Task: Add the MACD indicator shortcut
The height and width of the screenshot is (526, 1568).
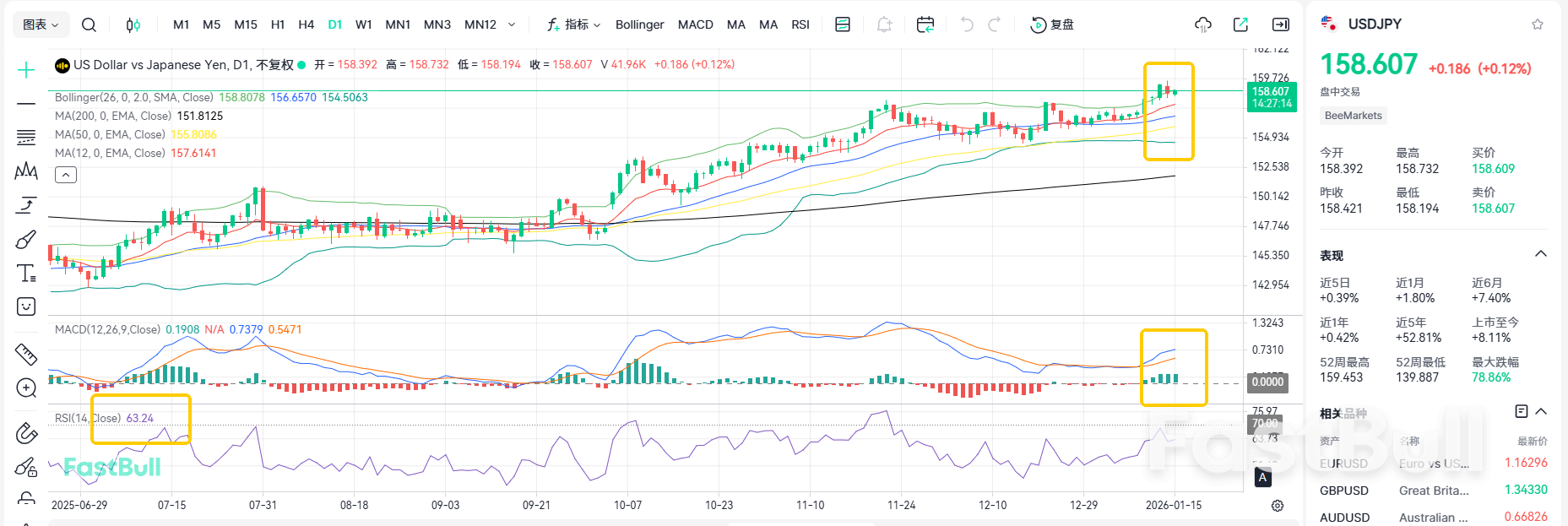Action: 695,25
